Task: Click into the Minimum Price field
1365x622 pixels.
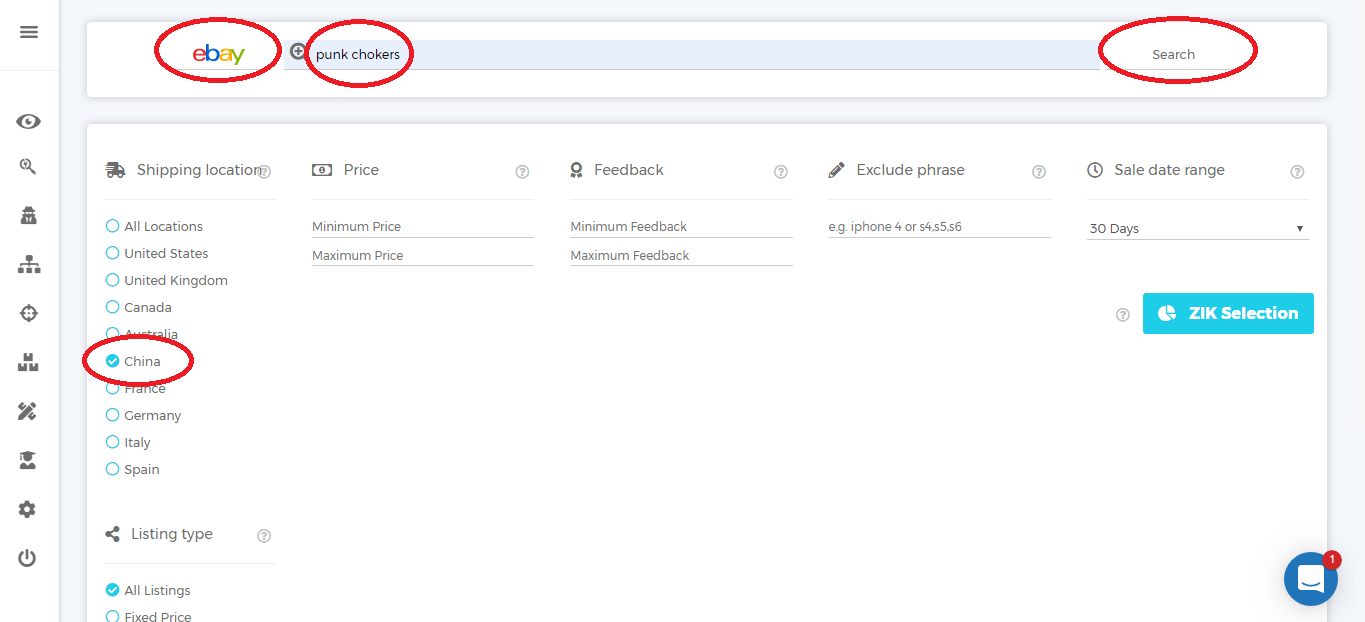Action: click(422, 227)
